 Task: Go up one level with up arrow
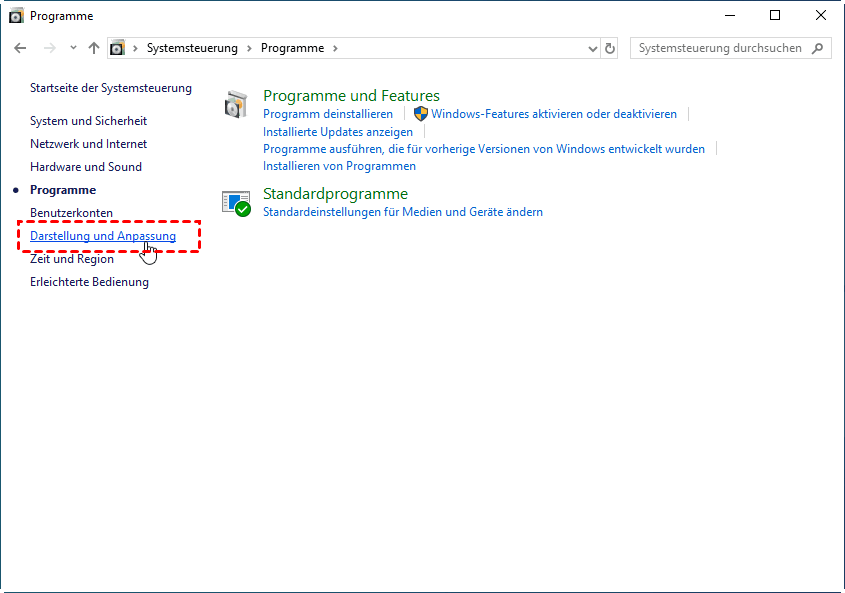coord(94,48)
